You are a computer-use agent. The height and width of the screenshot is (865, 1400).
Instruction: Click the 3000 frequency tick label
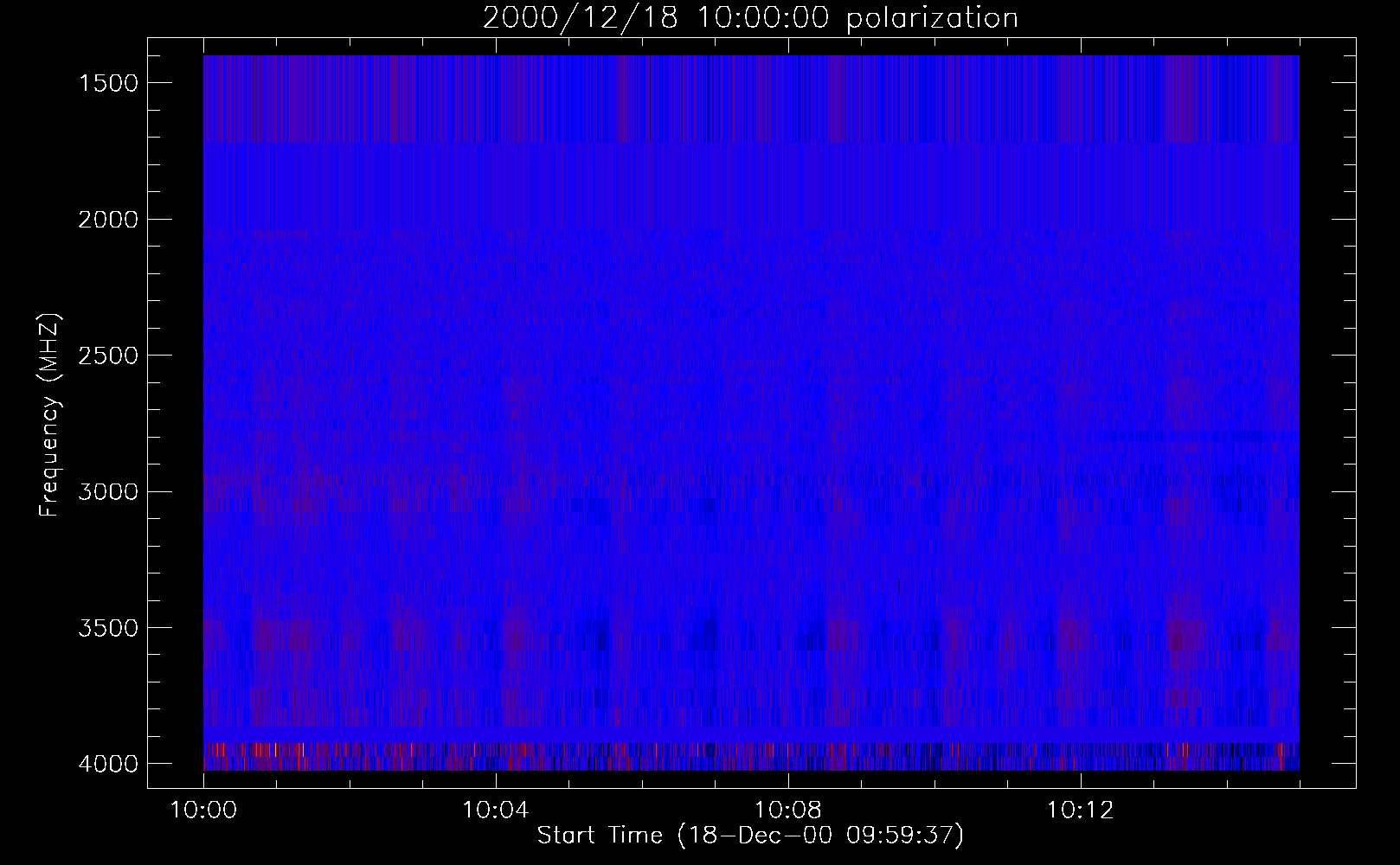coord(108,492)
